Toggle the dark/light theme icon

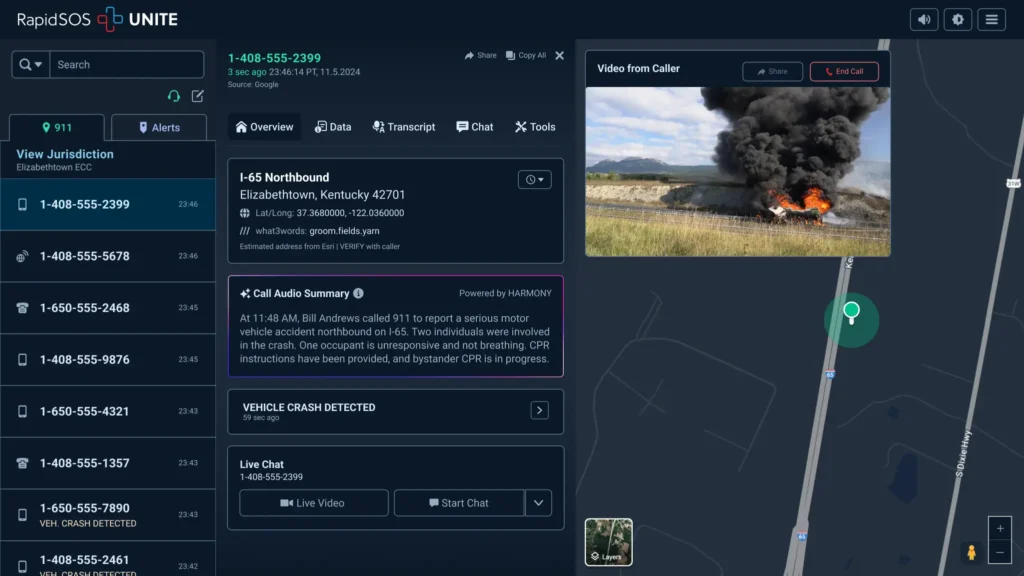[x=957, y=19]
